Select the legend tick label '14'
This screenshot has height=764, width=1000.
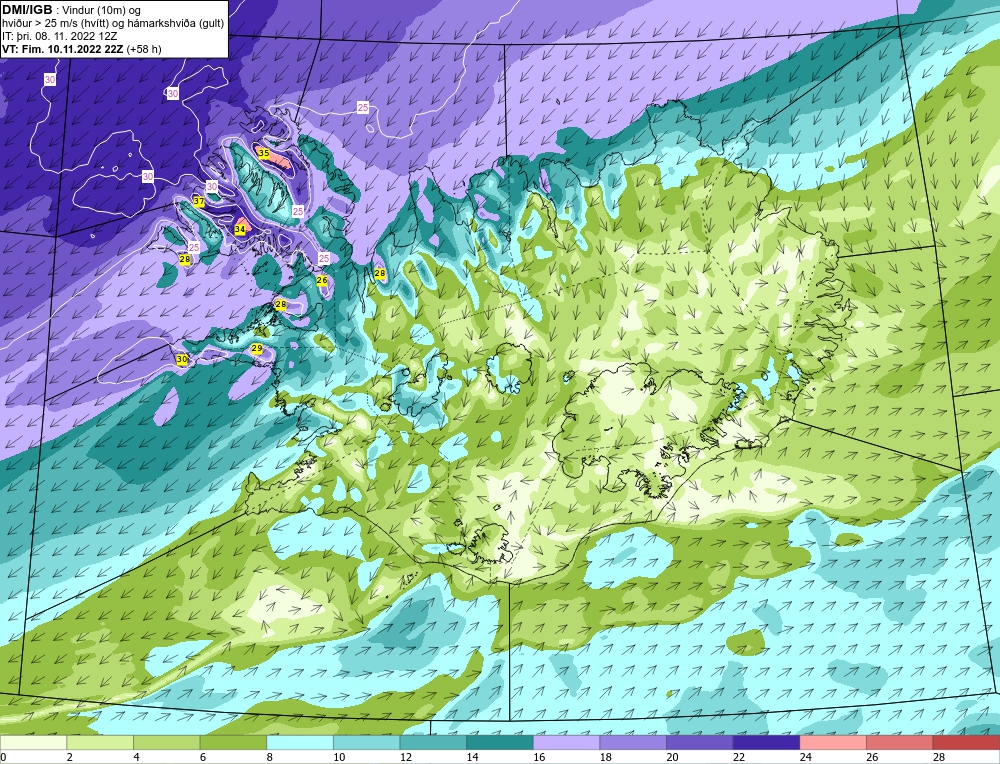[472, 757]
